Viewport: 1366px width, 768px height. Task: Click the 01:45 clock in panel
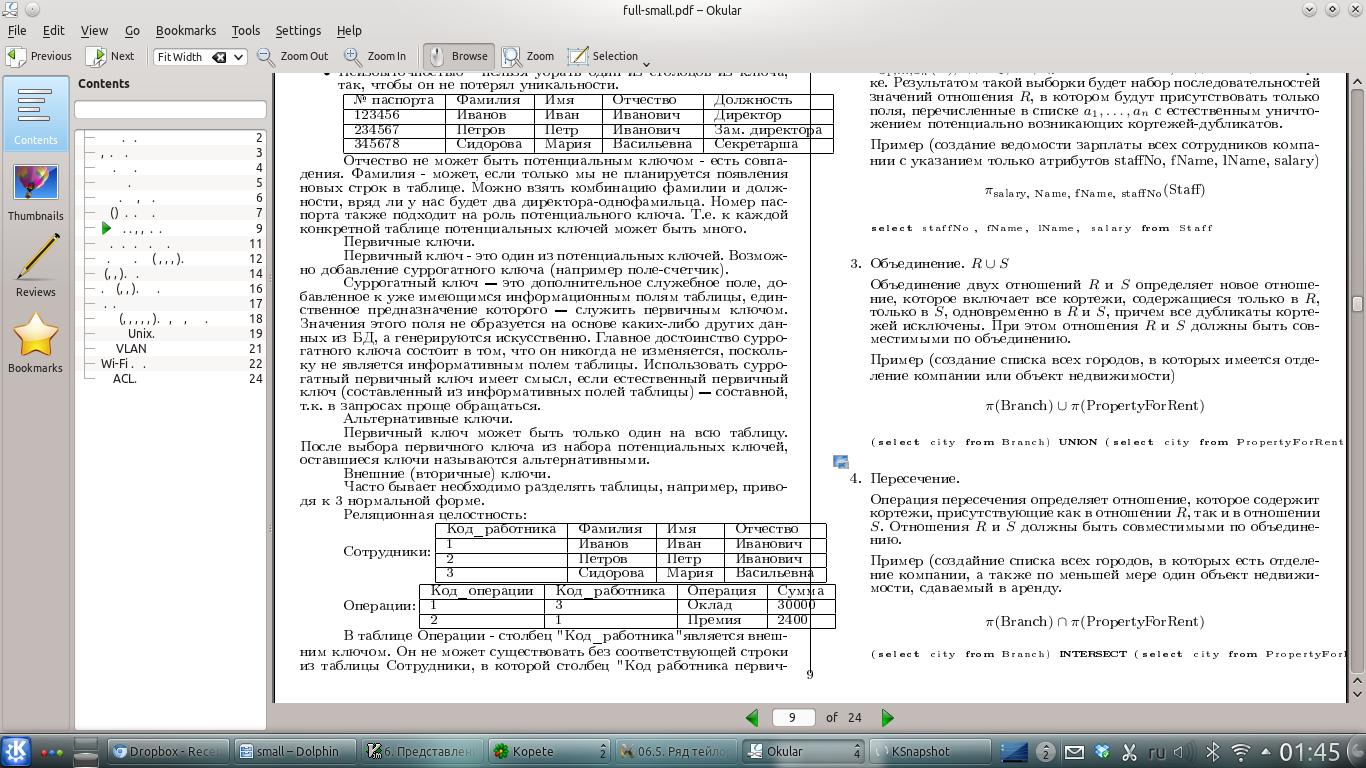1309,751
